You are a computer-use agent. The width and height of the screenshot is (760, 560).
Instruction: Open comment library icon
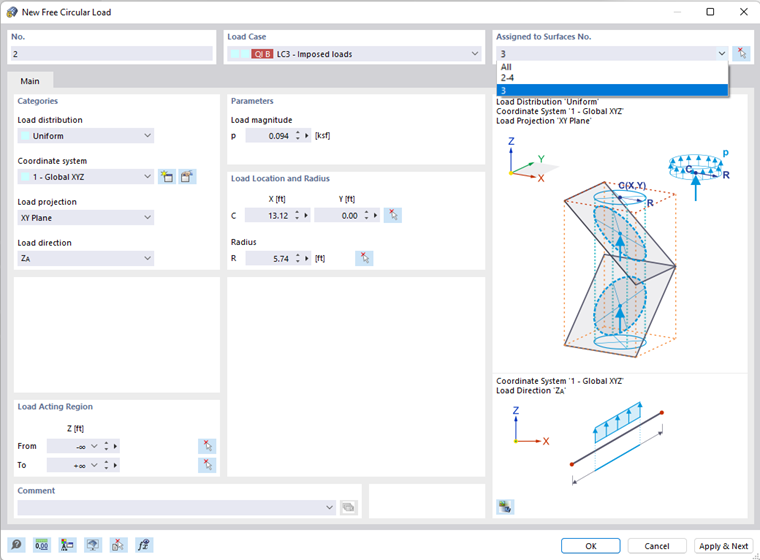[348, 508]
